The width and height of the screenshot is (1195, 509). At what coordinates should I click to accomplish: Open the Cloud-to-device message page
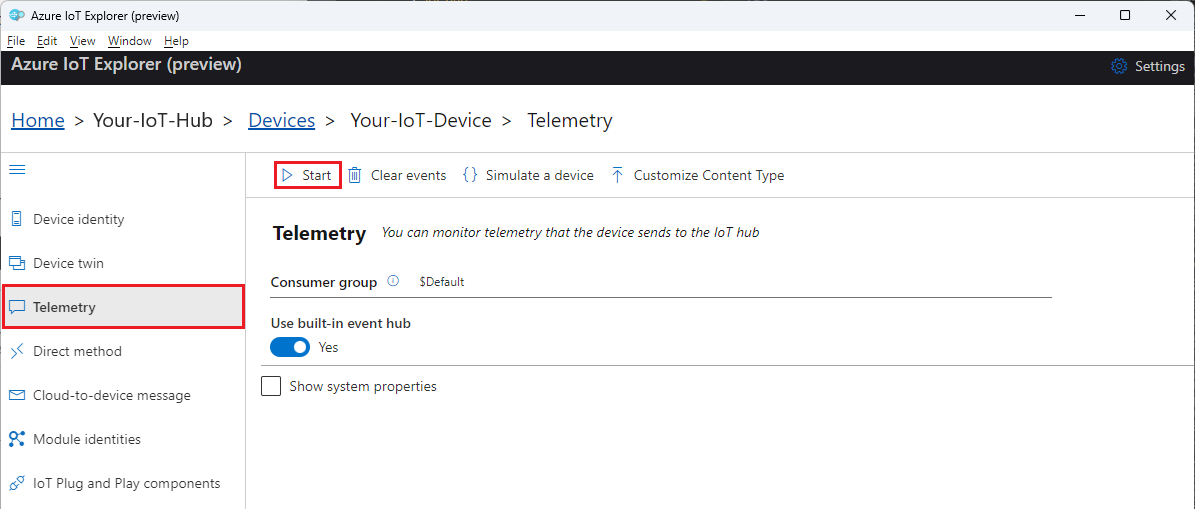point(111,395)
